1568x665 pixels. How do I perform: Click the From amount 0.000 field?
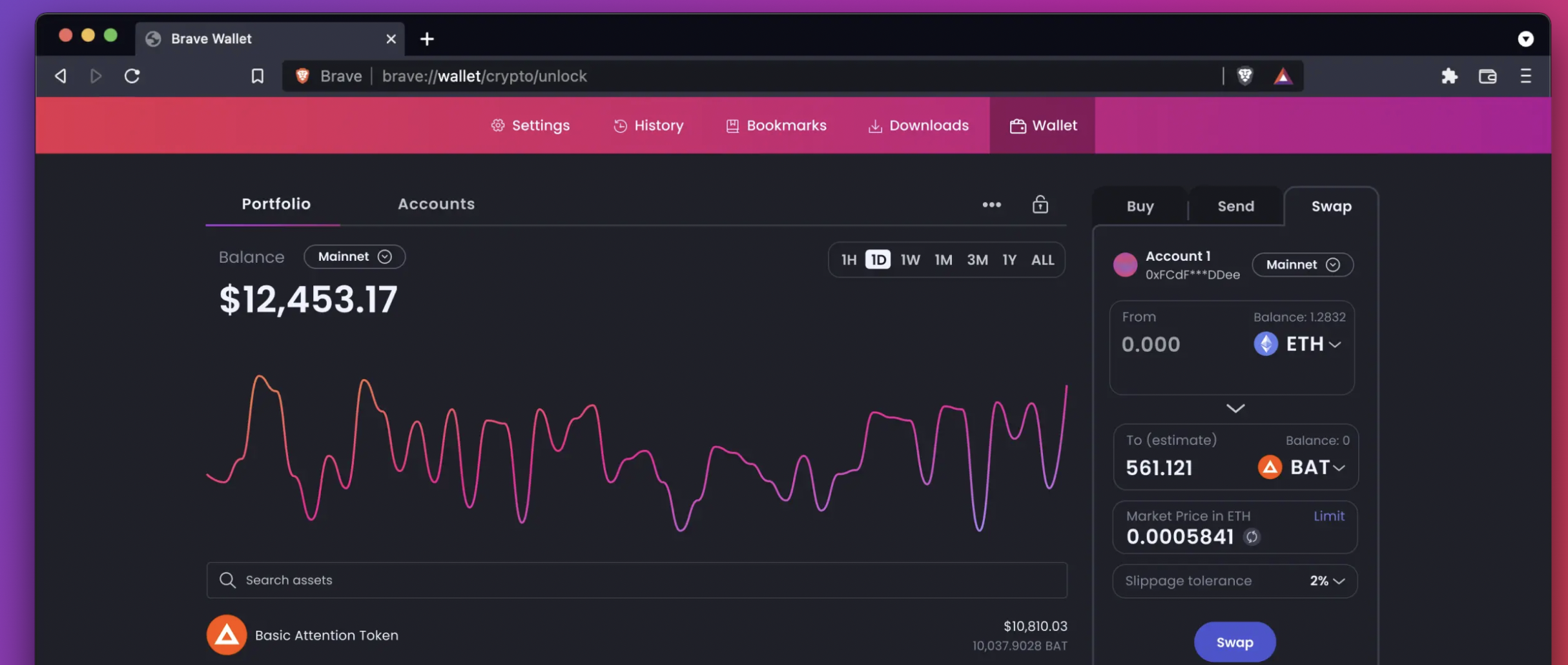[x=1151, y=344]
